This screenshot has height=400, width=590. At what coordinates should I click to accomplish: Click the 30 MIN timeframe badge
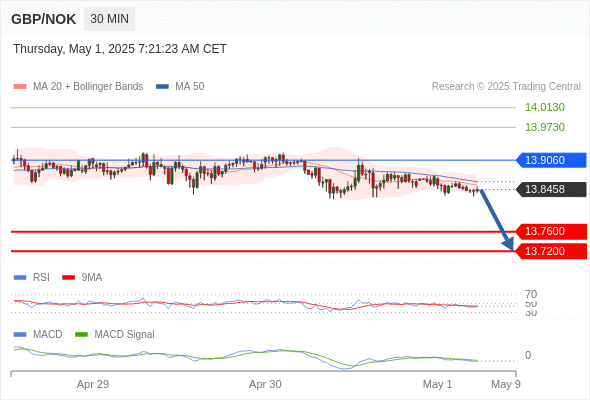pos(109,19)
